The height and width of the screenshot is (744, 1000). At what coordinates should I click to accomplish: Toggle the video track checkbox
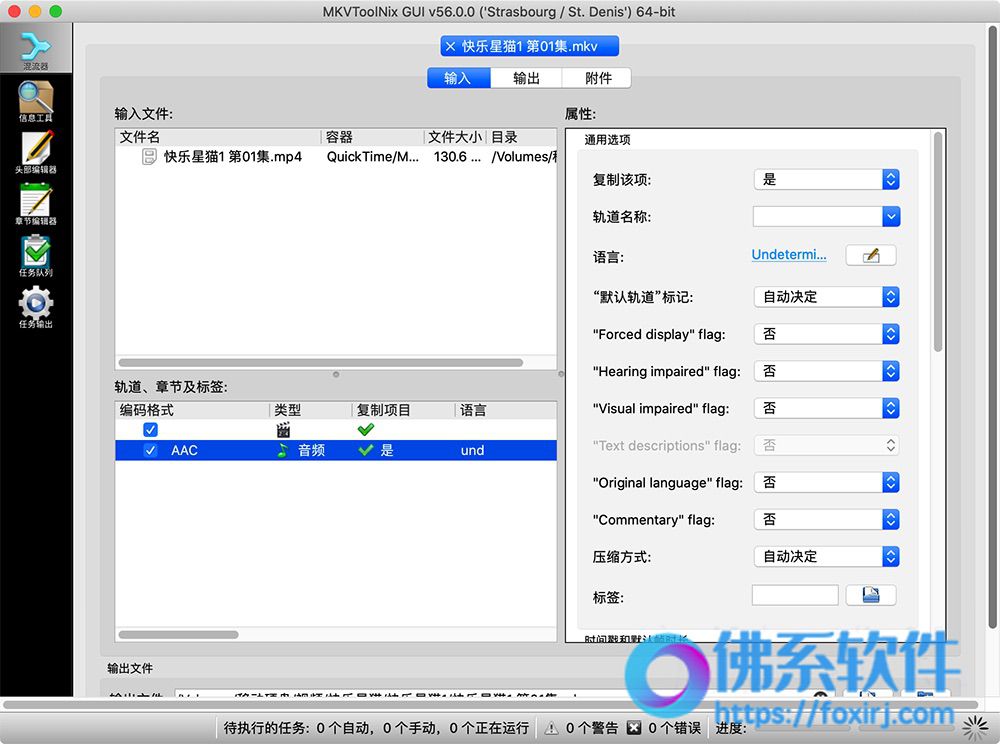coord(151,430)
